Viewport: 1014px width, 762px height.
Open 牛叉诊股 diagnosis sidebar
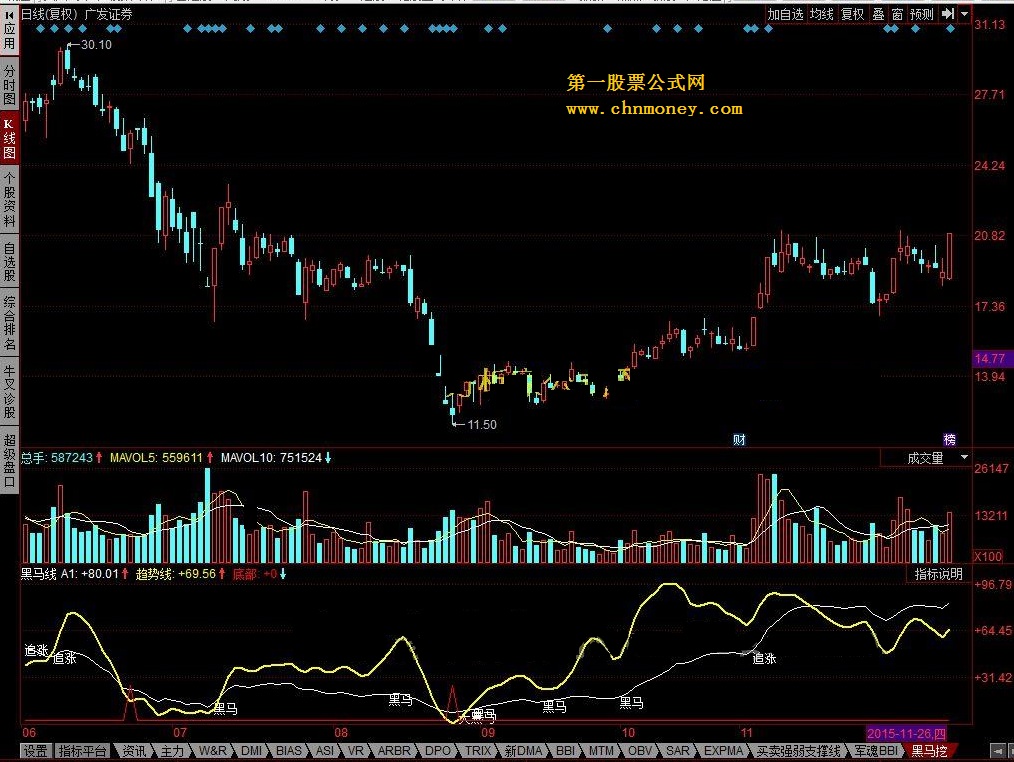(9, 391)
